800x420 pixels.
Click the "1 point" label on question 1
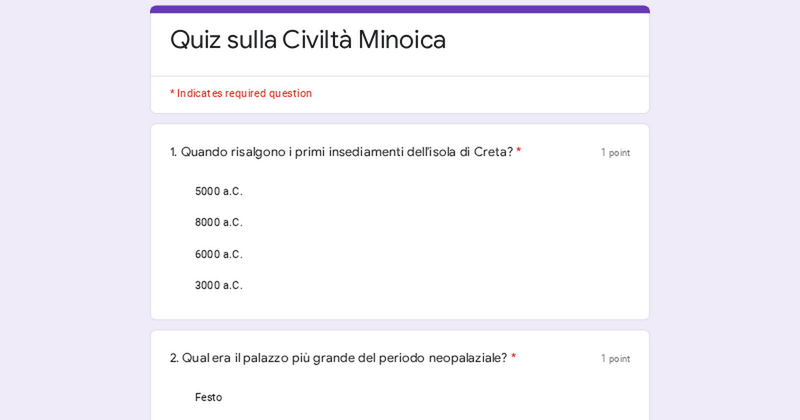615,153
